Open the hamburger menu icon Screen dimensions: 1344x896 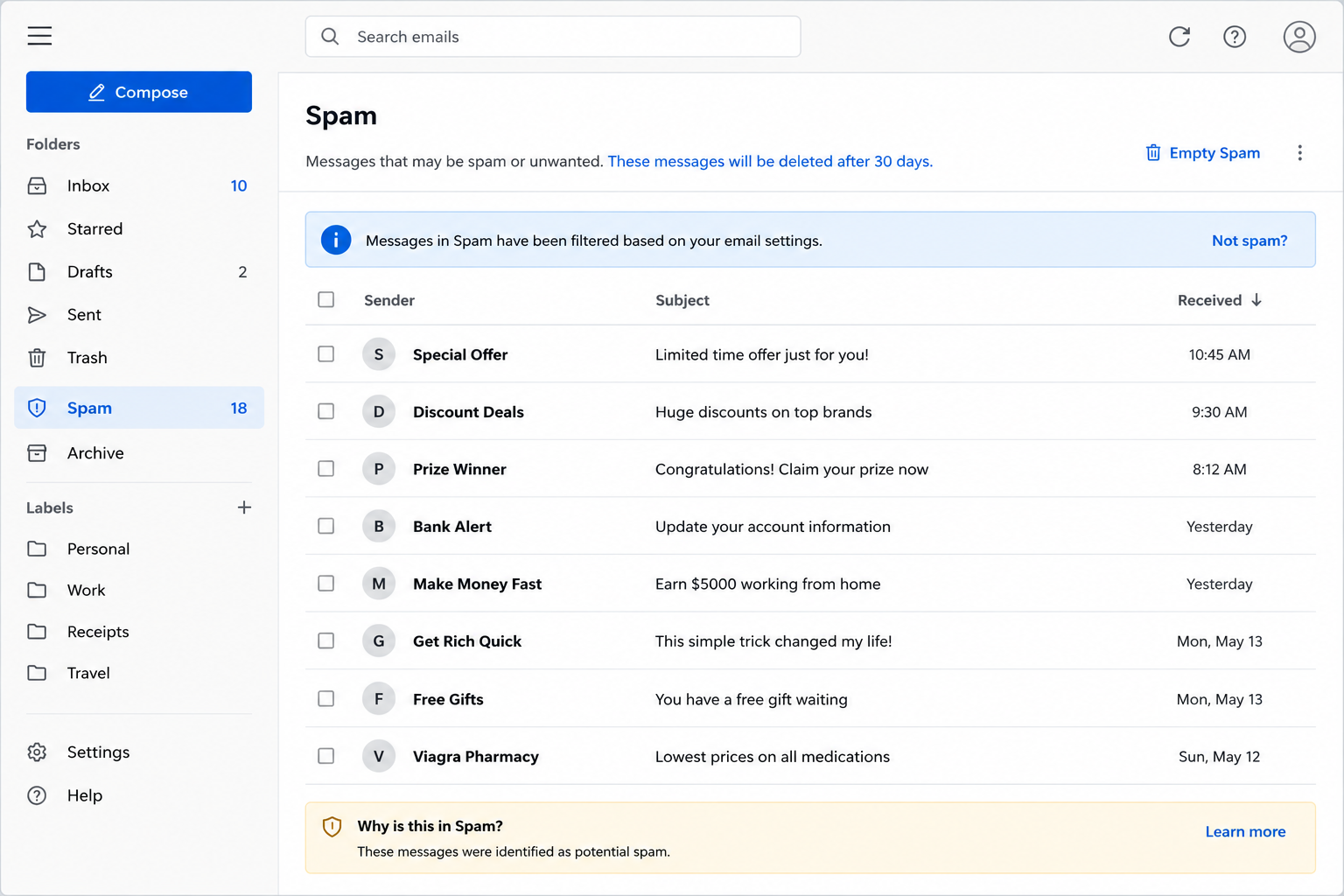coord(39,36)
